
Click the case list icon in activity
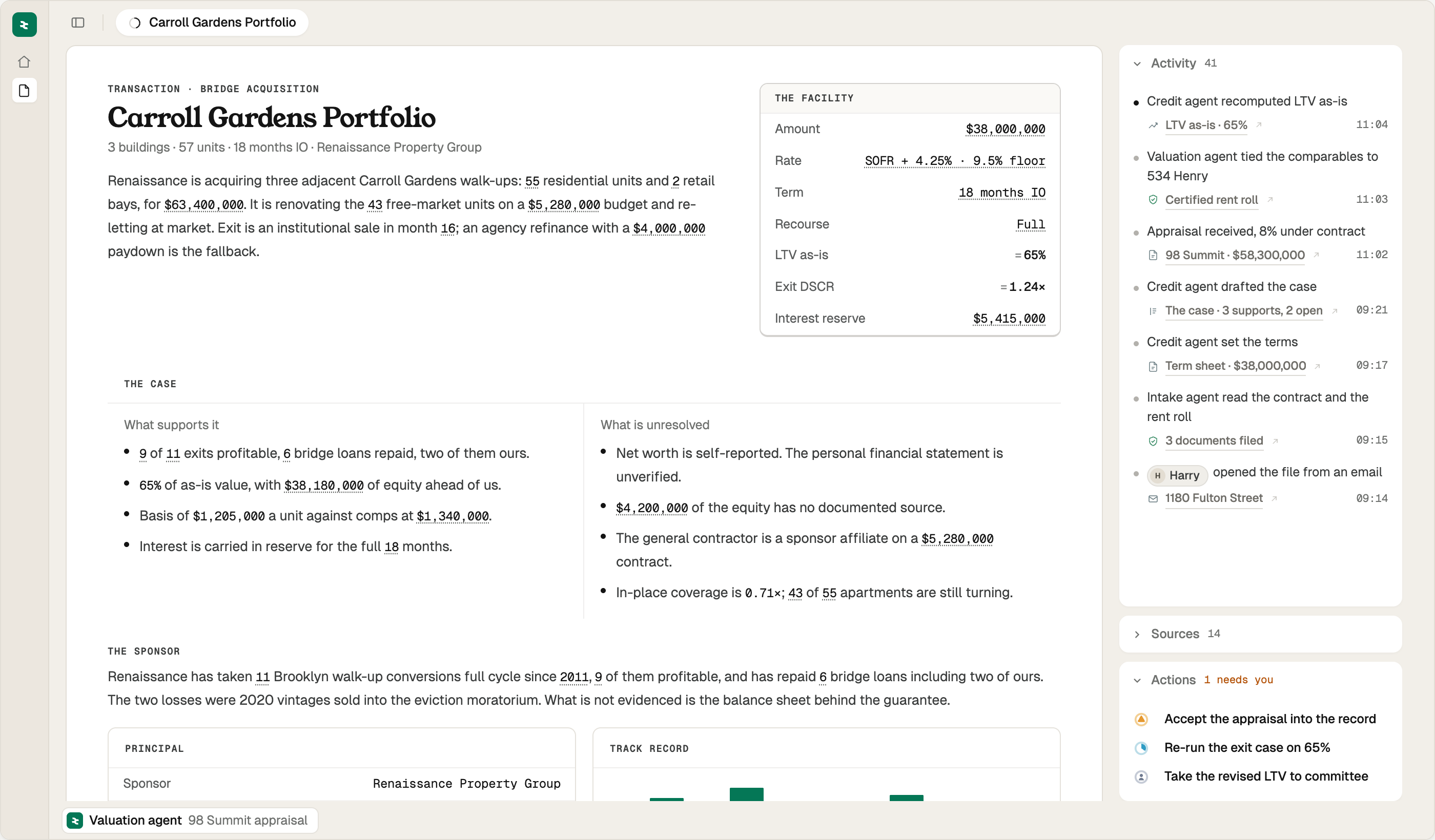[x=1153, y=311]
